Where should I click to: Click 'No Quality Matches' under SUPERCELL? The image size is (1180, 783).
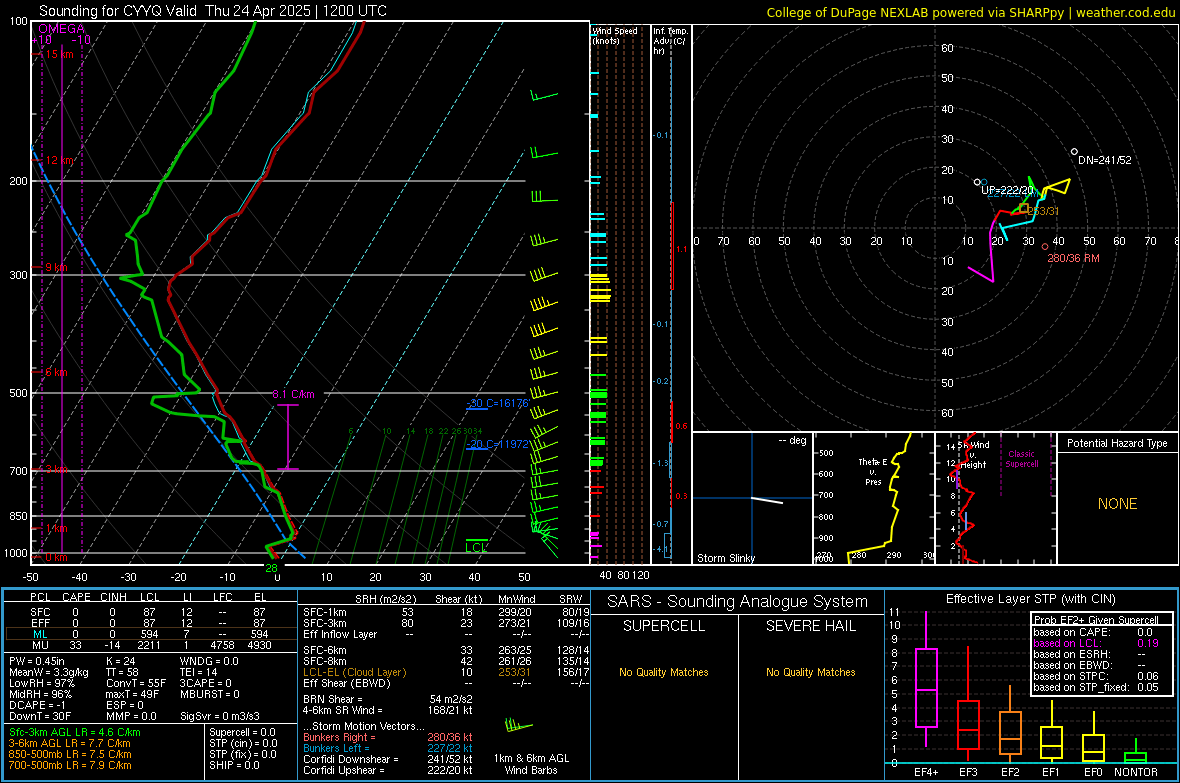coord(664,672)
